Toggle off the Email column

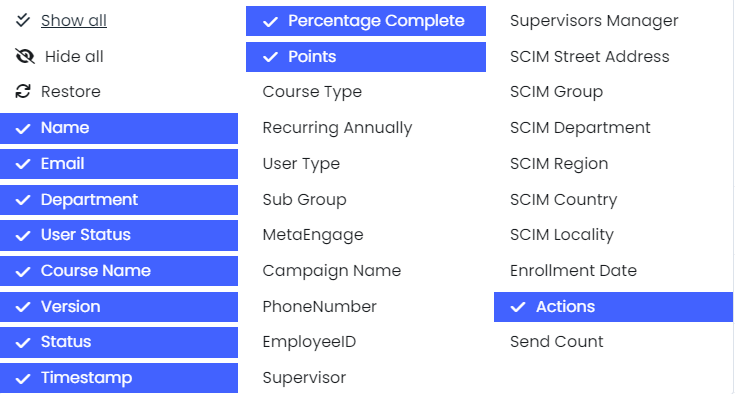[x=119, y=164]
